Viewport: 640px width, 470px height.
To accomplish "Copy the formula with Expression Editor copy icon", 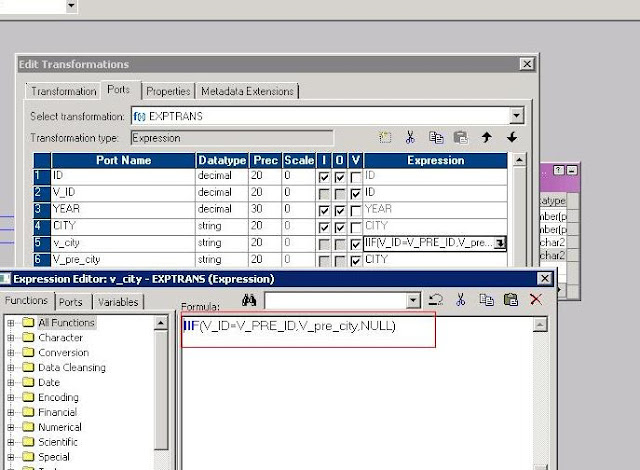I will click(x=486, y=300).
